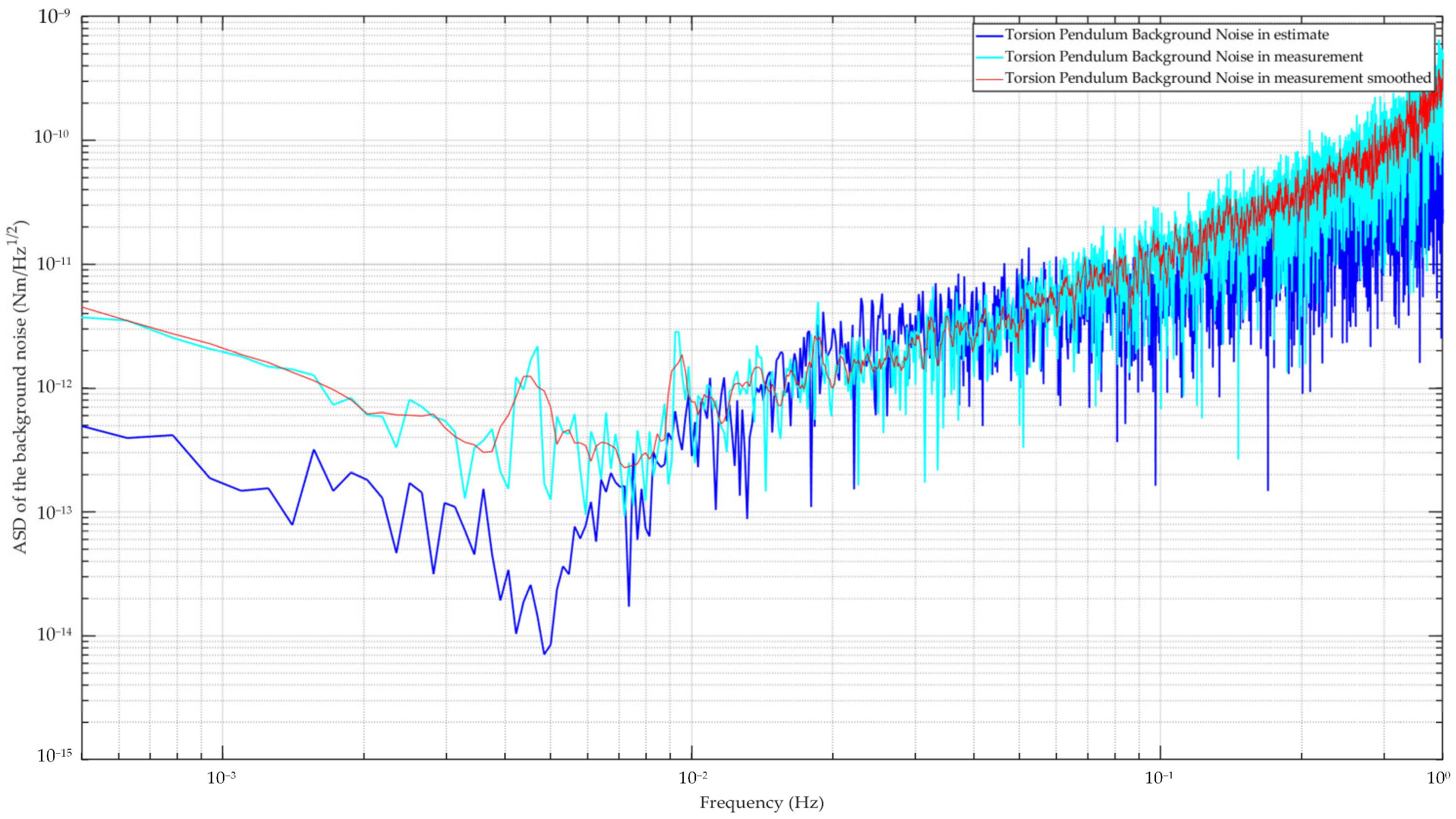Click the 10⁻³ x-axis tick label
The image size is (1456, 819).
[x=221, y=779]
